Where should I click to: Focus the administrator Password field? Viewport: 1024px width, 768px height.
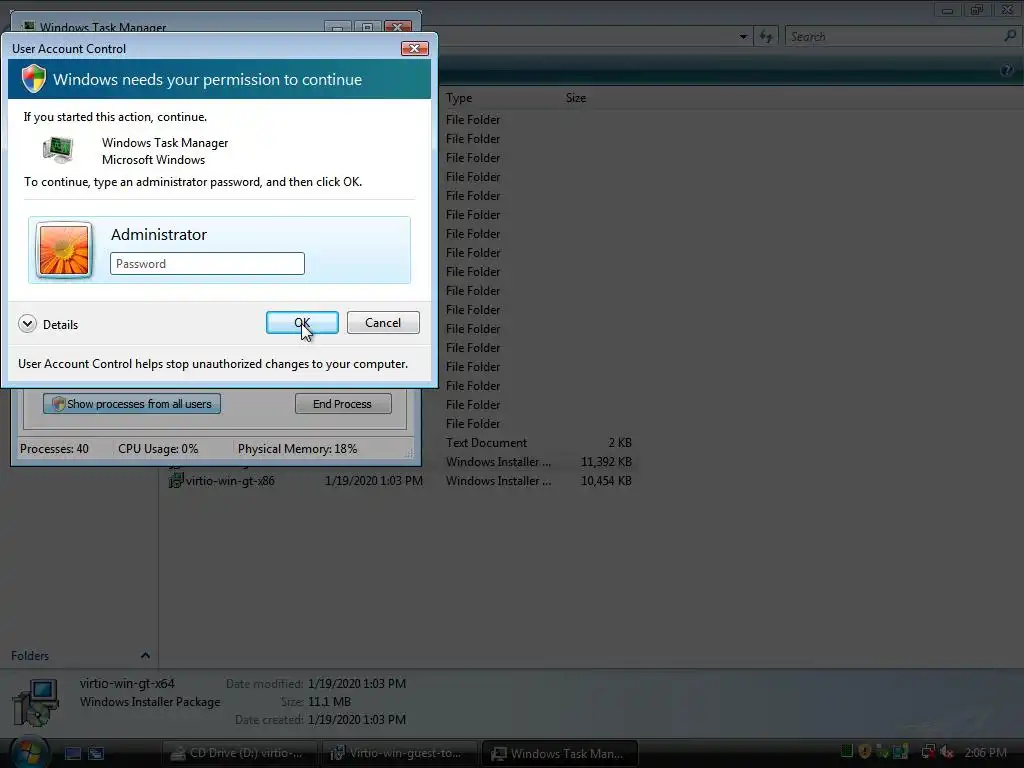pyautogui.click(x=207, y=264)
